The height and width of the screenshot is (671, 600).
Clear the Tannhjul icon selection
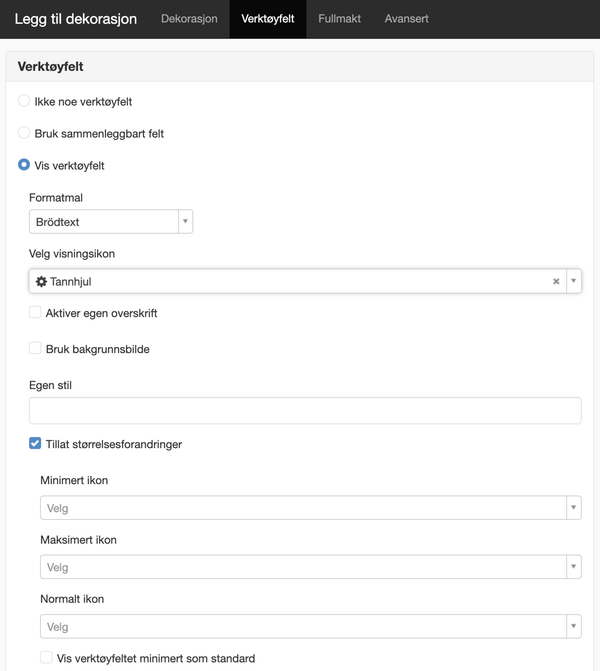(x=556, y=281)
